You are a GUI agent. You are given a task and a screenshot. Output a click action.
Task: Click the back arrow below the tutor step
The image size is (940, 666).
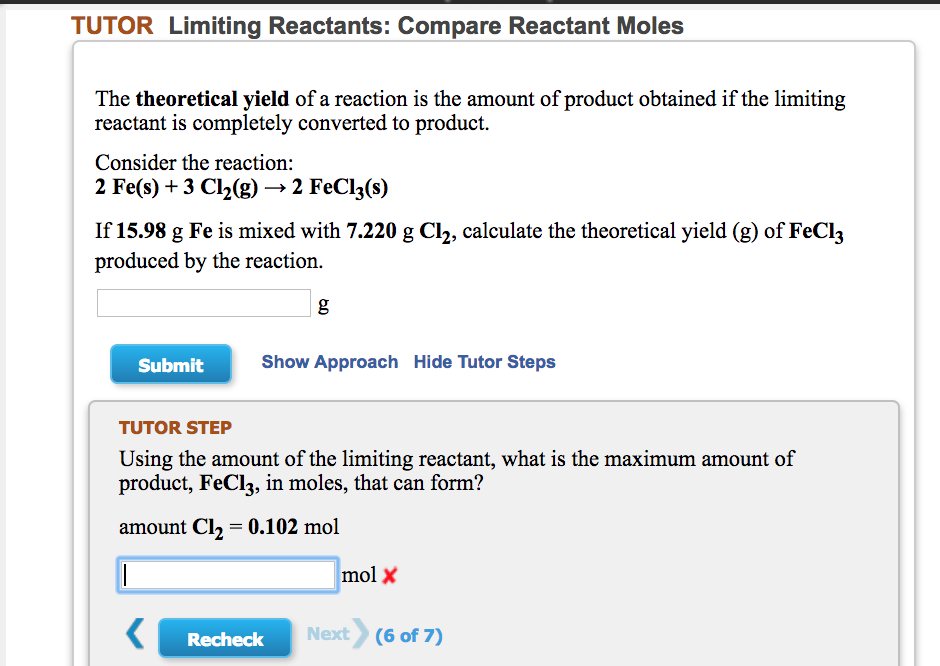(x=135, y=633)
